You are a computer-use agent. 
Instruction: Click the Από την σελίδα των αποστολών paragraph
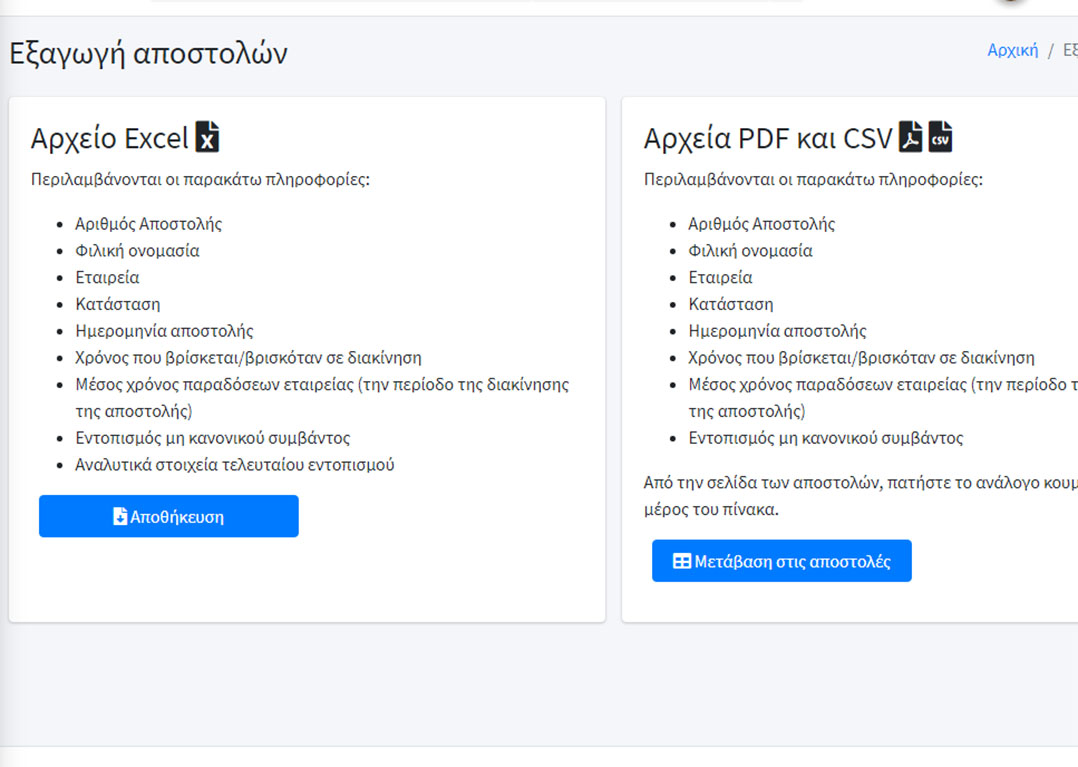pos(861,496)
